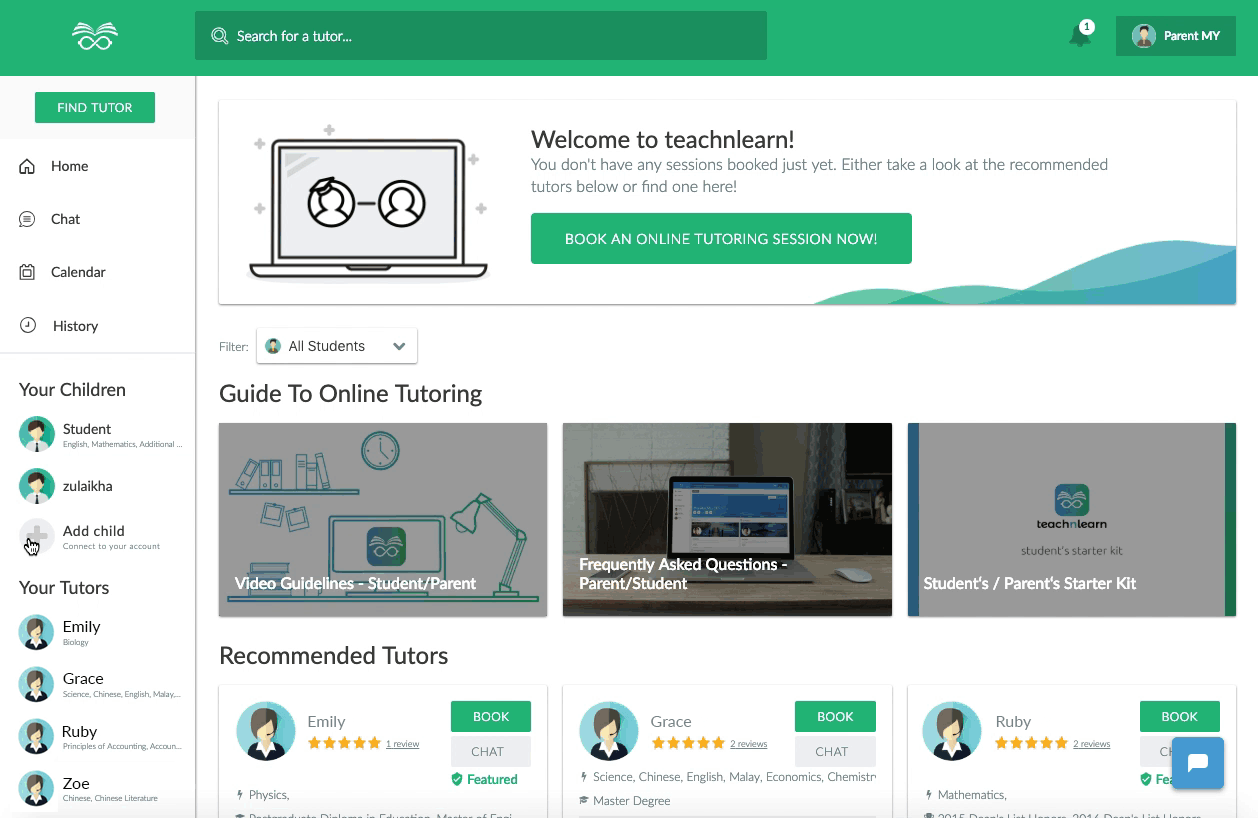
Task: Open the Parent MY account menu
Action: point(1176,36)
